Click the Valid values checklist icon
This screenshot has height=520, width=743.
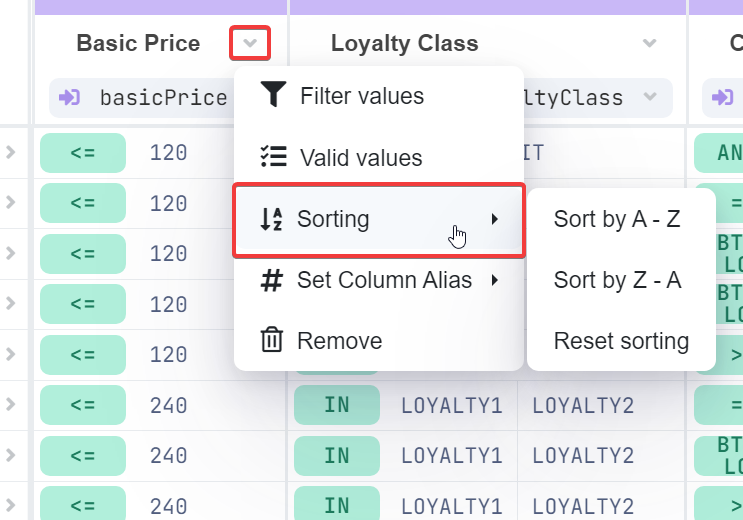(x=272, y=158)
